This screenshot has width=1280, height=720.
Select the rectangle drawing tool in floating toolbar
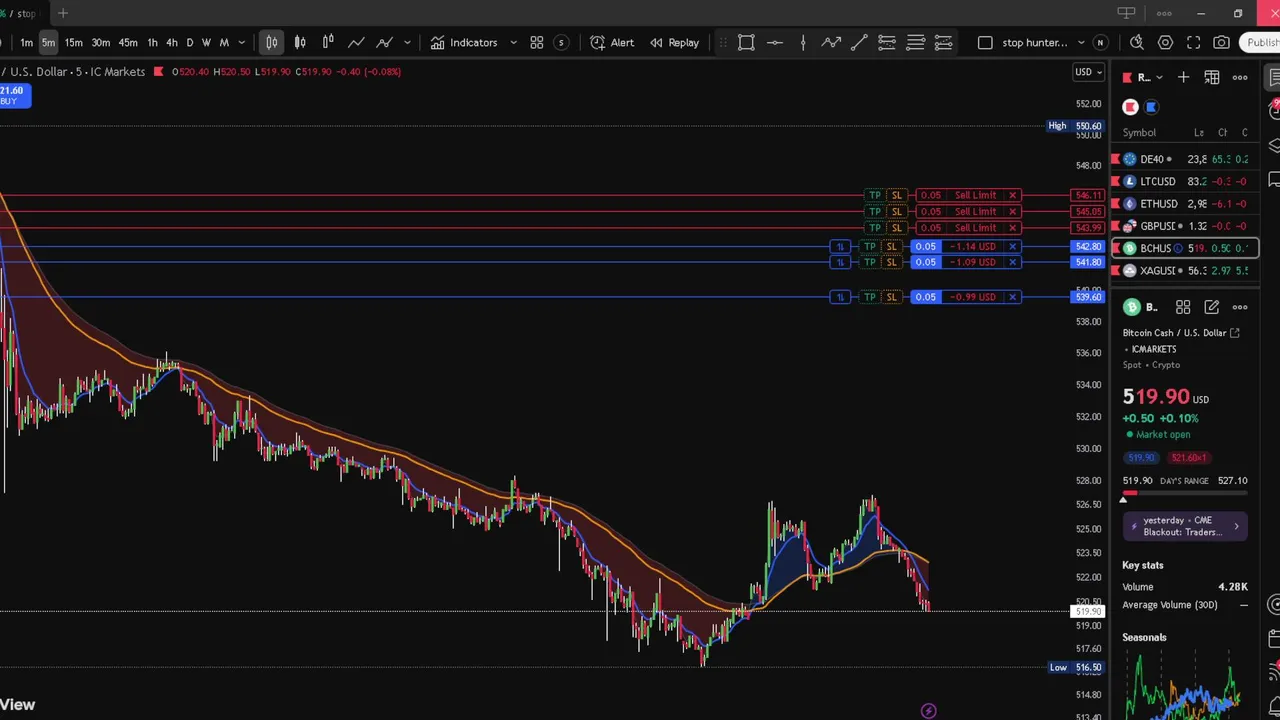[746, 42]
